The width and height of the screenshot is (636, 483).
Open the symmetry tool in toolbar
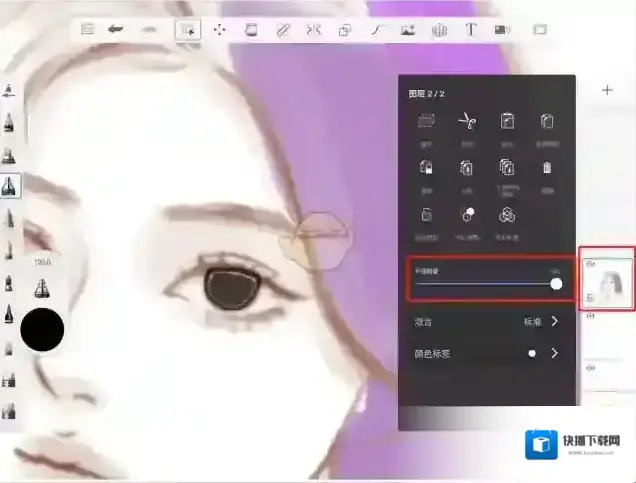point(314,30)
